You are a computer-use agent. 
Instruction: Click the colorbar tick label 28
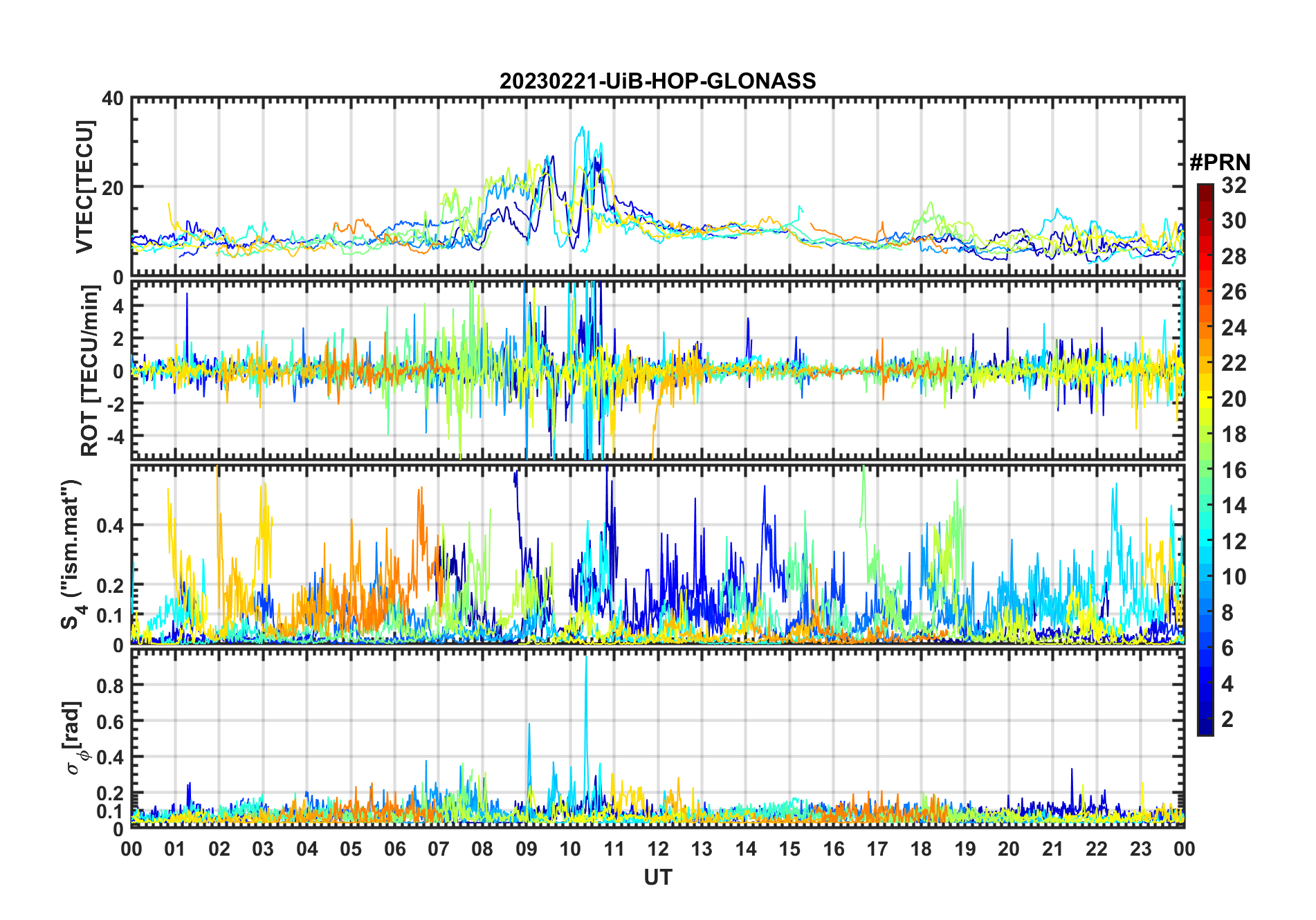pos(1234,257)
